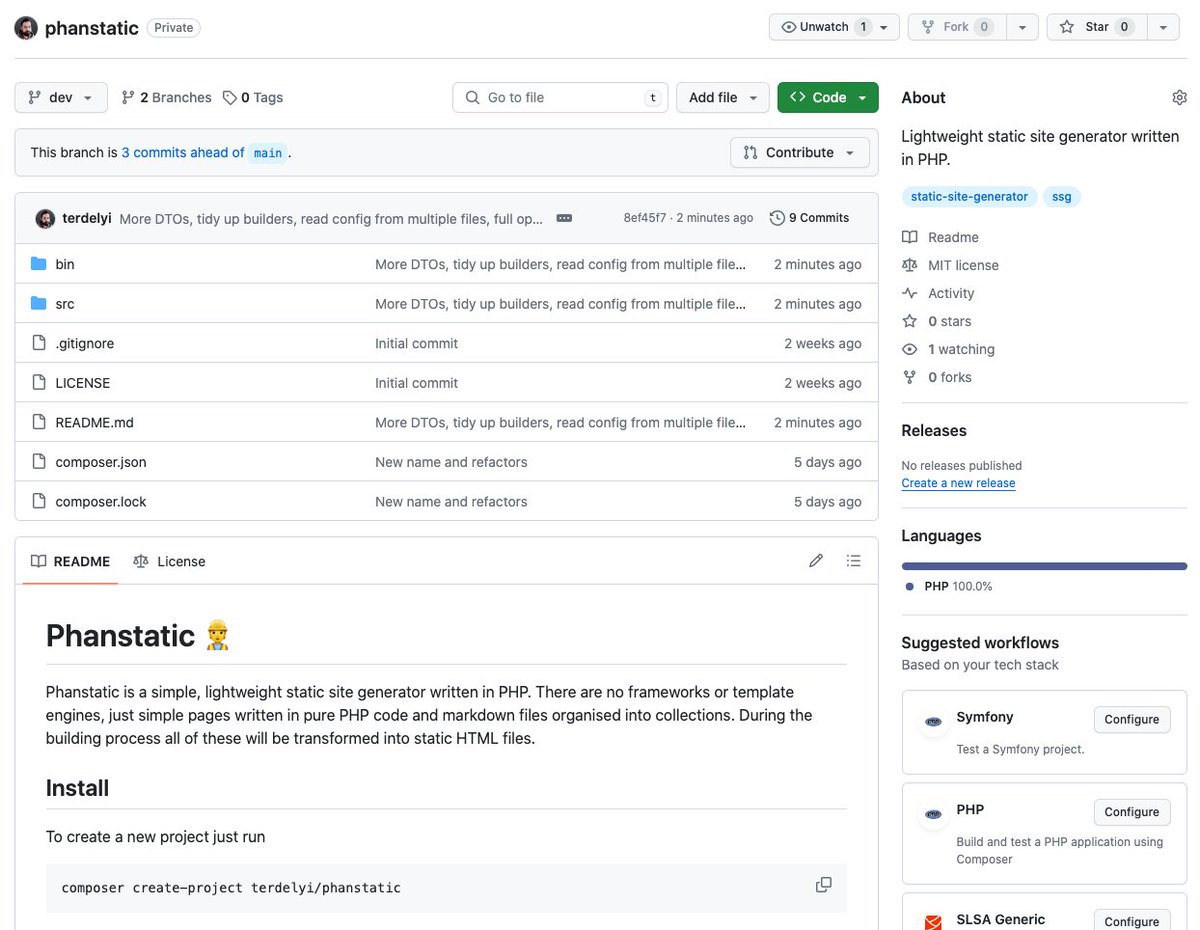This screenshot has height=930, width=1200.
Task: Click the README.md file icon
Action: [x=39, y=422]
